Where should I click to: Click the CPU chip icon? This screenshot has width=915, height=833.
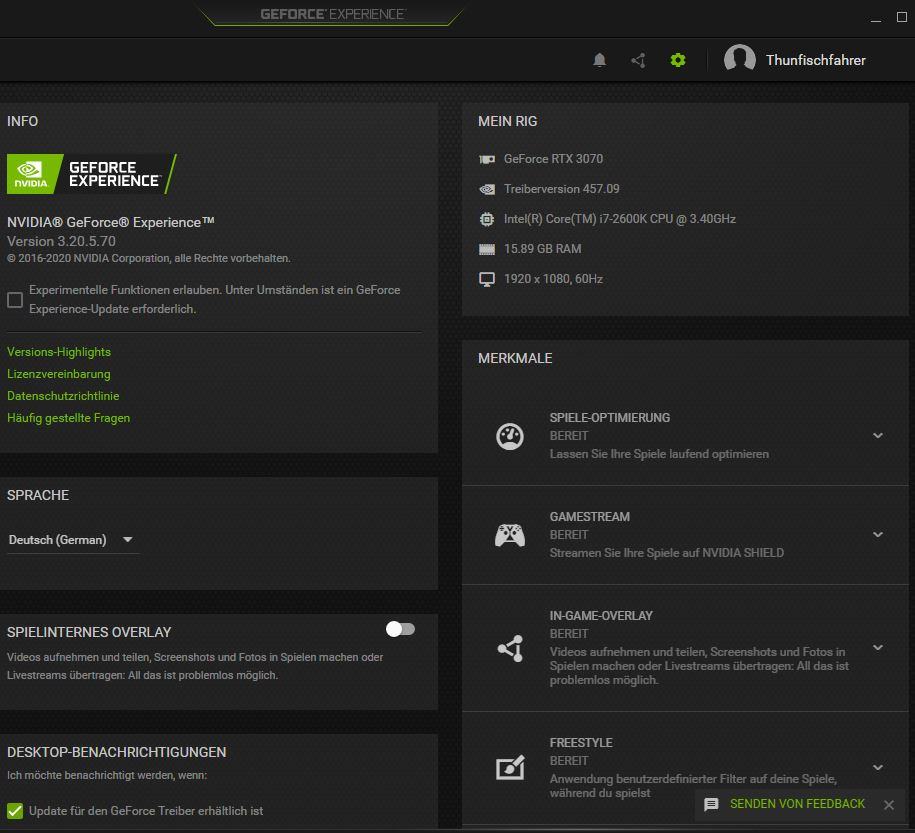(x=487, y=219)
